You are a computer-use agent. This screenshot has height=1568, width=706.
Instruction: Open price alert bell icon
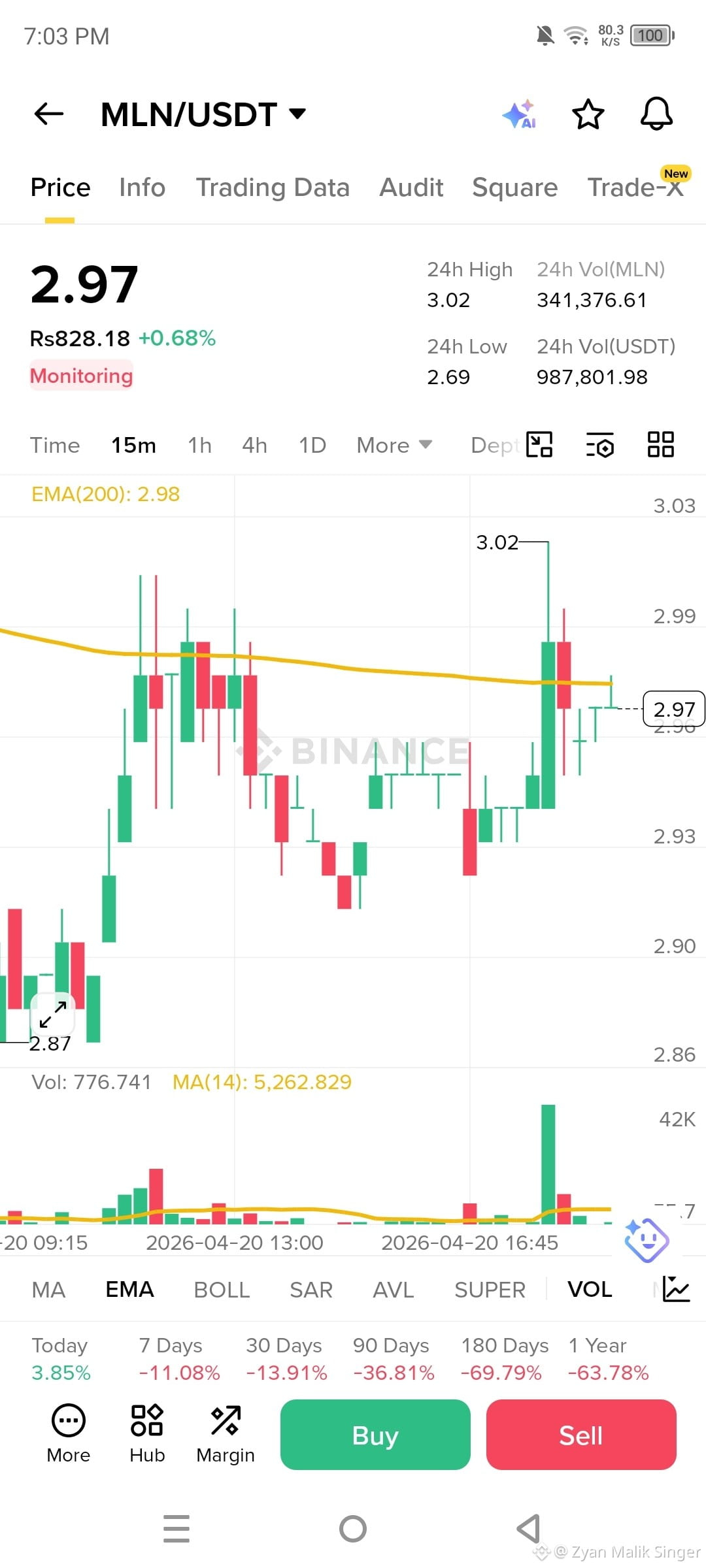[x=656, y=114]
